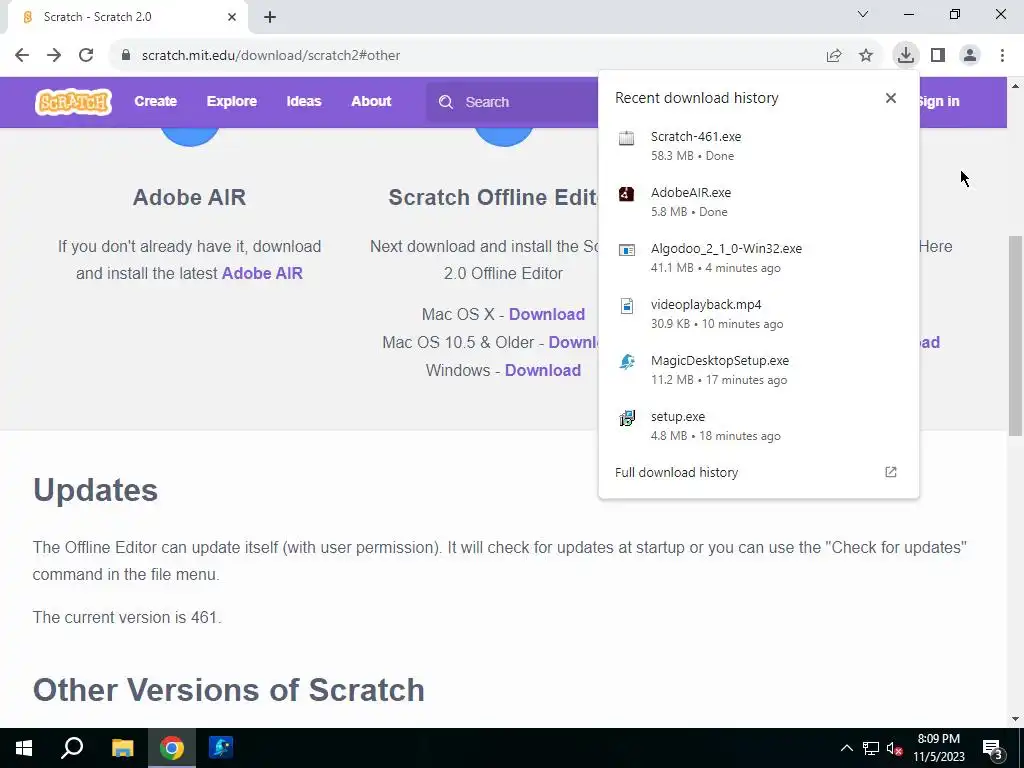Click the Scratch-461.exe file icon
This screenshot has width=1024, height=768.
626,137
